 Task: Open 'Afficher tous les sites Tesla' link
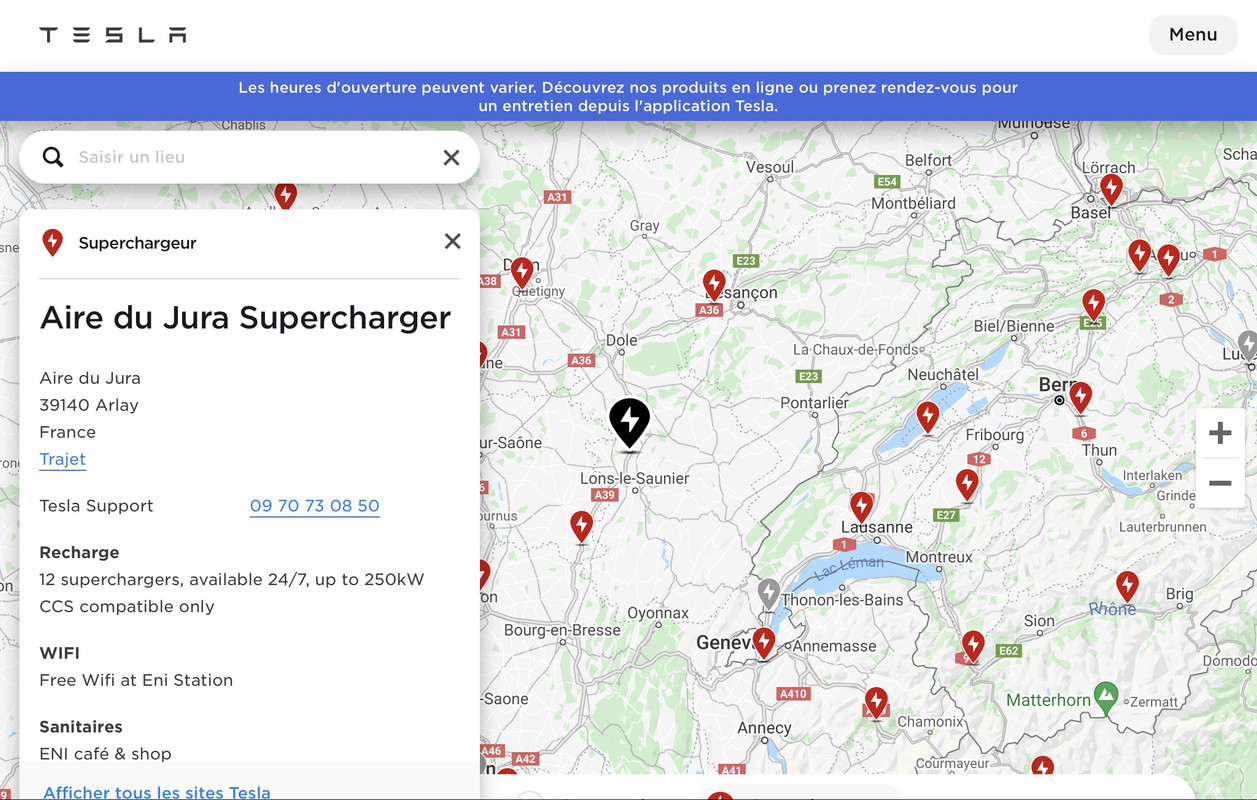pyautogui.click(x=157, y=792)
